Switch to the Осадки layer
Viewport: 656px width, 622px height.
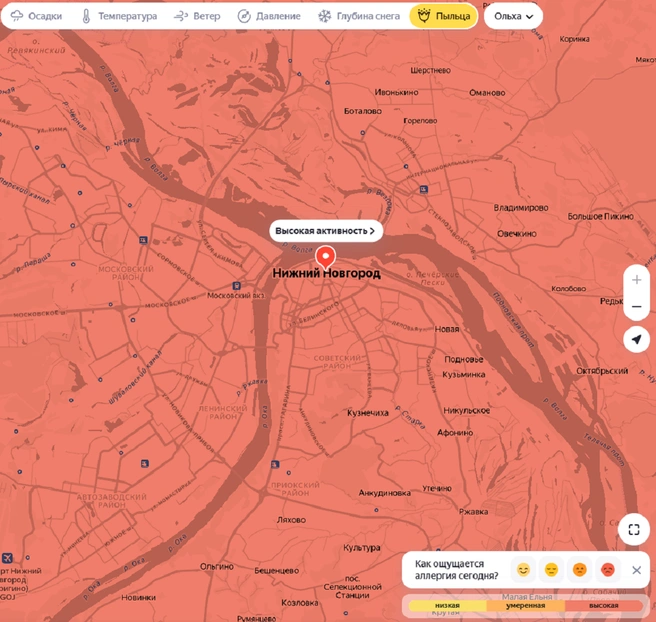[x=37, y=16]
